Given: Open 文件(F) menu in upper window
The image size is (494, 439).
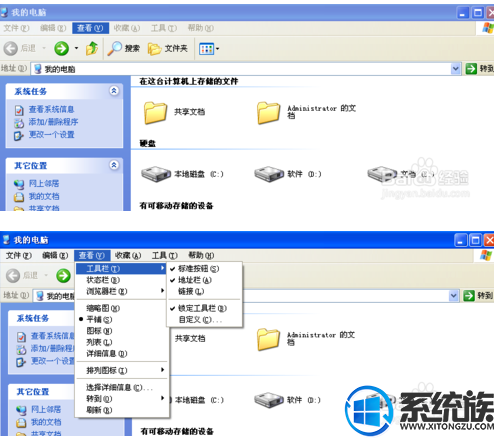Looking at the screenshot, I should pos(16,28).
